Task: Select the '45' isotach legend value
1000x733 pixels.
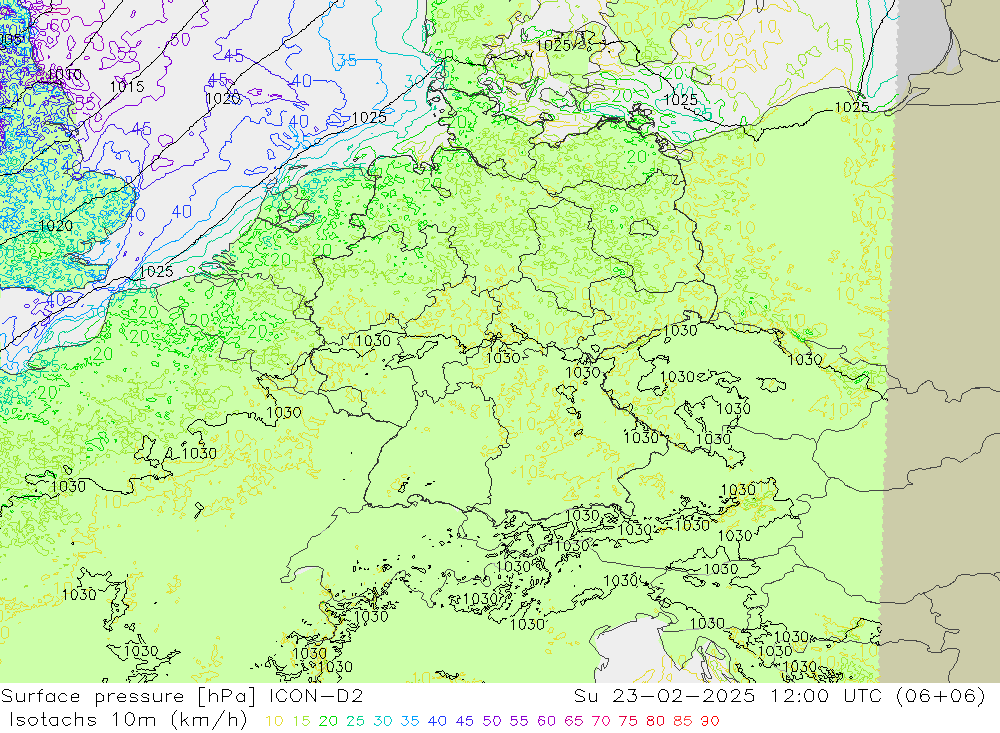Action: coord(465,722)
